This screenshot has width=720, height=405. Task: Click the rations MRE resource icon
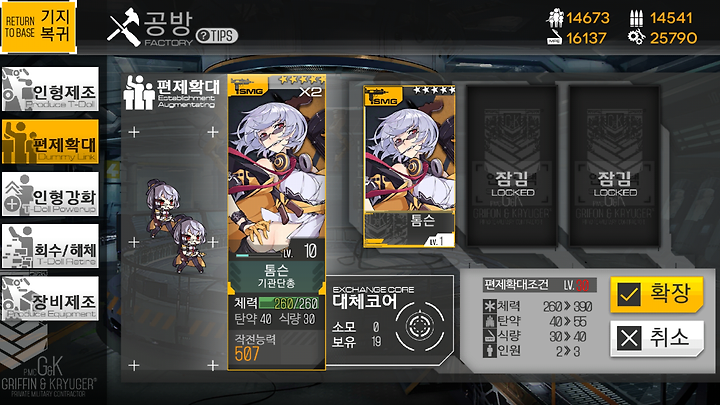click(x=555, y=38)
